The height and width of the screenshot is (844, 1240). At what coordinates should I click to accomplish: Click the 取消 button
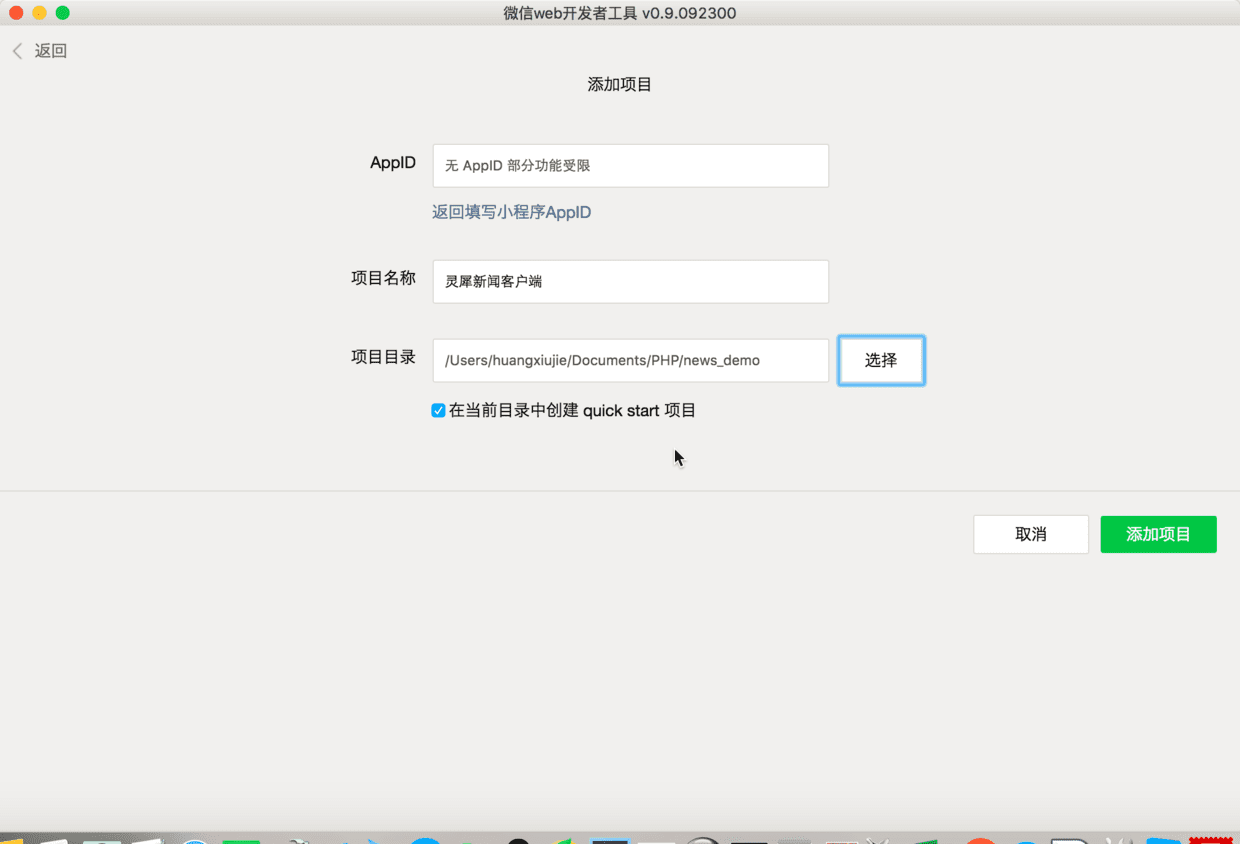(1031, 534)
